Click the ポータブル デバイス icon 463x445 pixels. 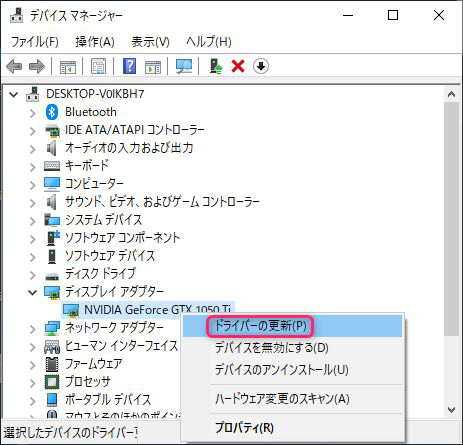click(52, 400)
